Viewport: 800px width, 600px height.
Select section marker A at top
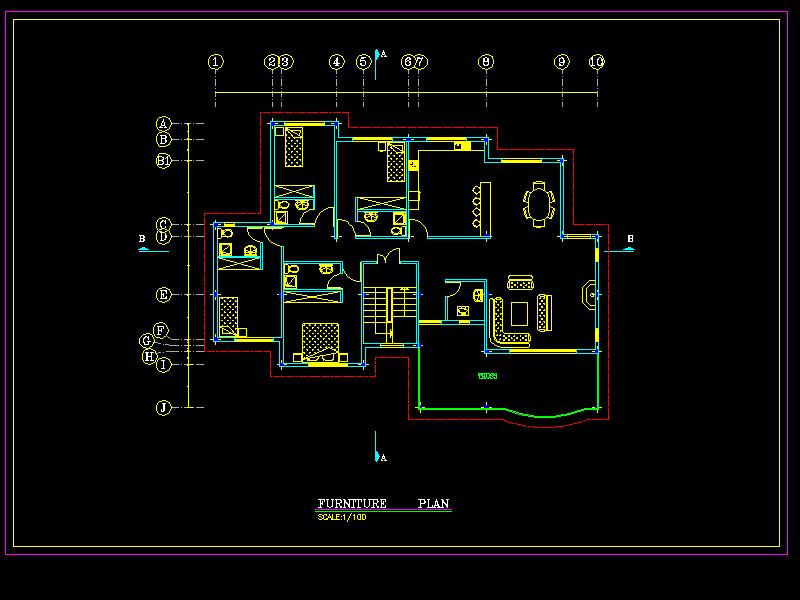coord(378,53)
